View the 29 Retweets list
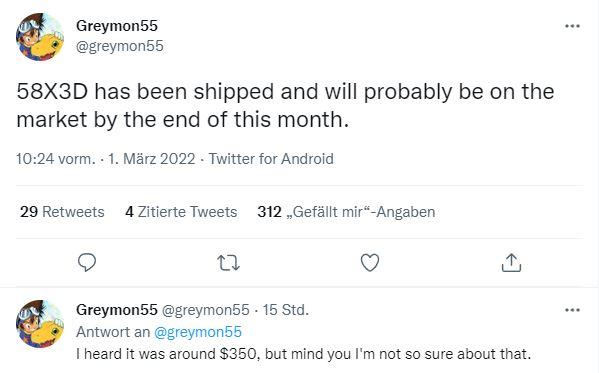599x373 pixels. click(x=62, y=212)
